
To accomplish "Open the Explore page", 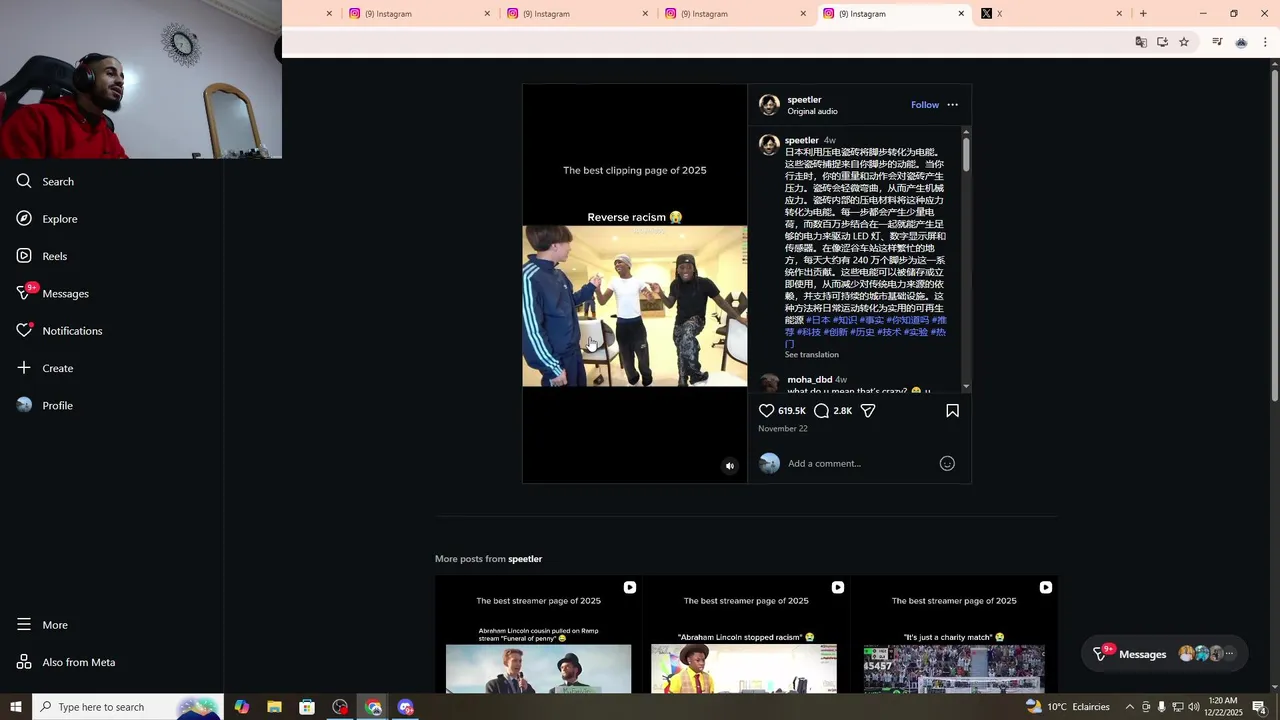I will pos(47,219).
